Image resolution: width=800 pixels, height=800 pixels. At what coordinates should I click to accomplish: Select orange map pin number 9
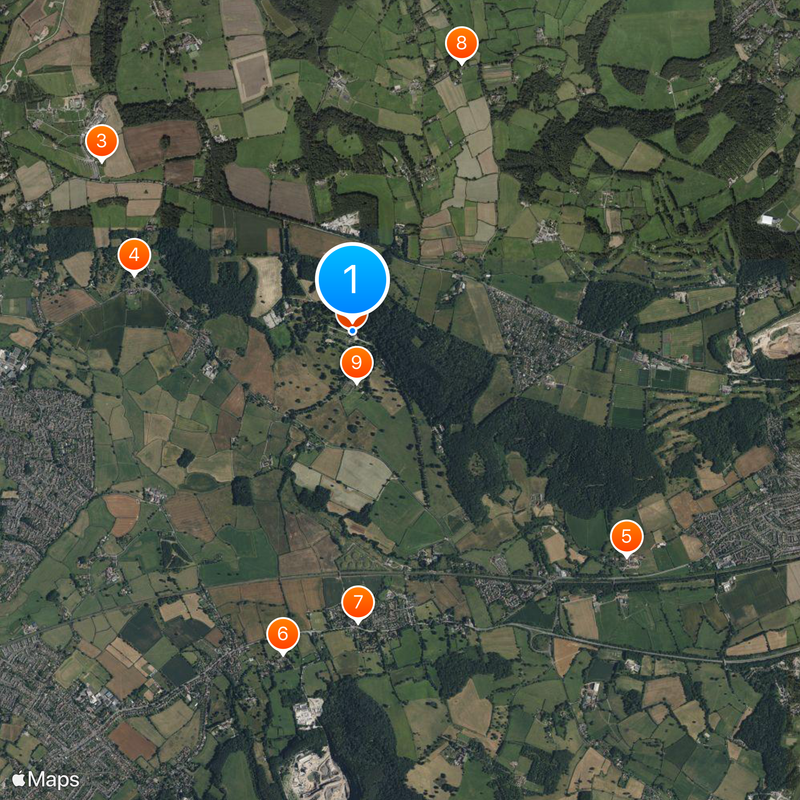point(357,363)
